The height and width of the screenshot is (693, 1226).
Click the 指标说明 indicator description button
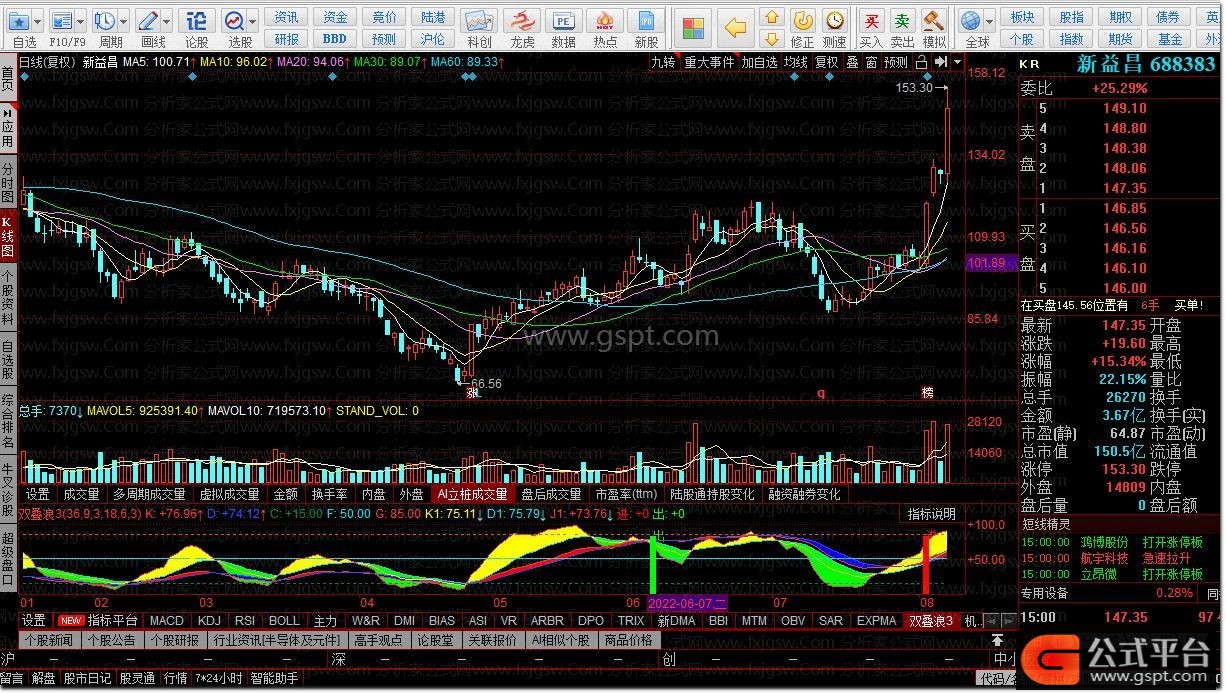(932, 514)
